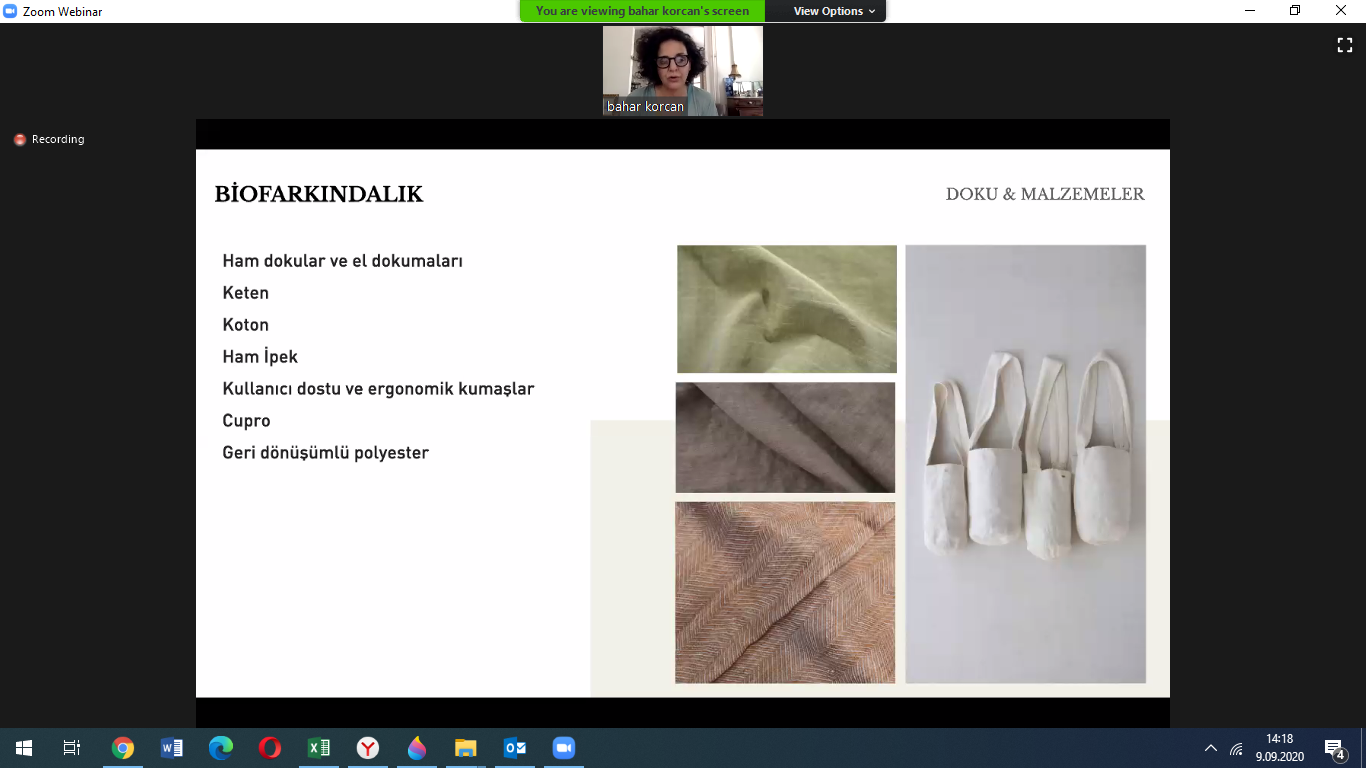
Task: Show hidden system tray icons
Action: click(1211, 748)
